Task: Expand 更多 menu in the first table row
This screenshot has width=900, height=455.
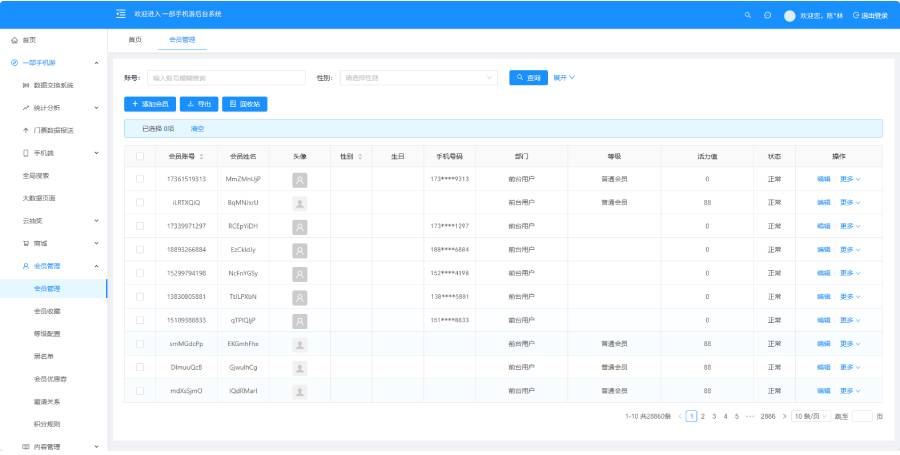Action: (x=850, y=179)
